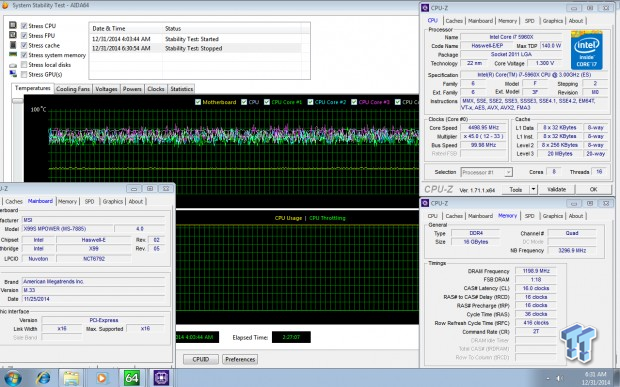The image size is (620, 387).
Task: Open Memory tab in left CPU-Z window
Action: click(67, 202)
